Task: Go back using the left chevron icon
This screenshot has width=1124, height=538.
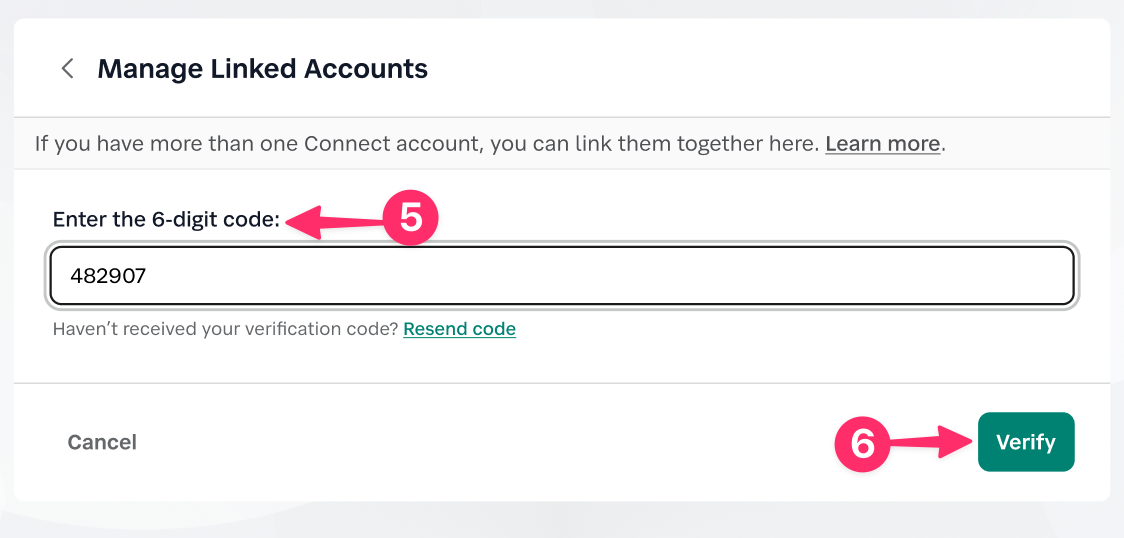Action: coord(68,69)
